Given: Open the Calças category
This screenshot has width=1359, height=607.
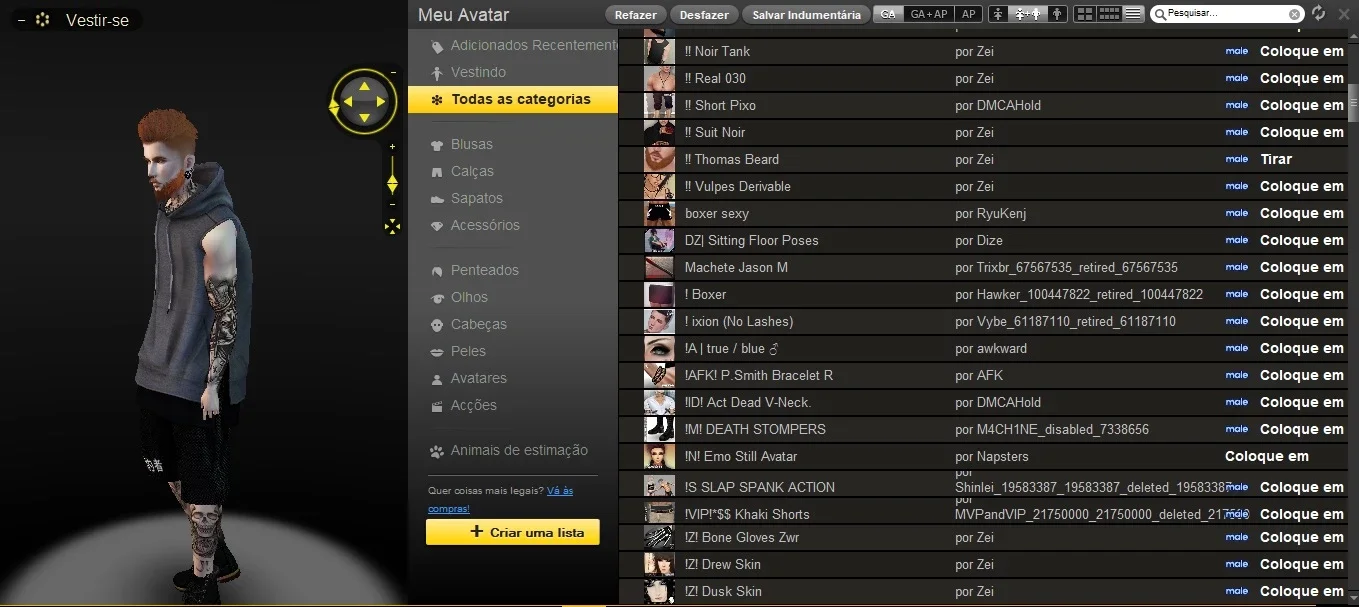Looking at the screenshot, I should click(x=462, y=171).
